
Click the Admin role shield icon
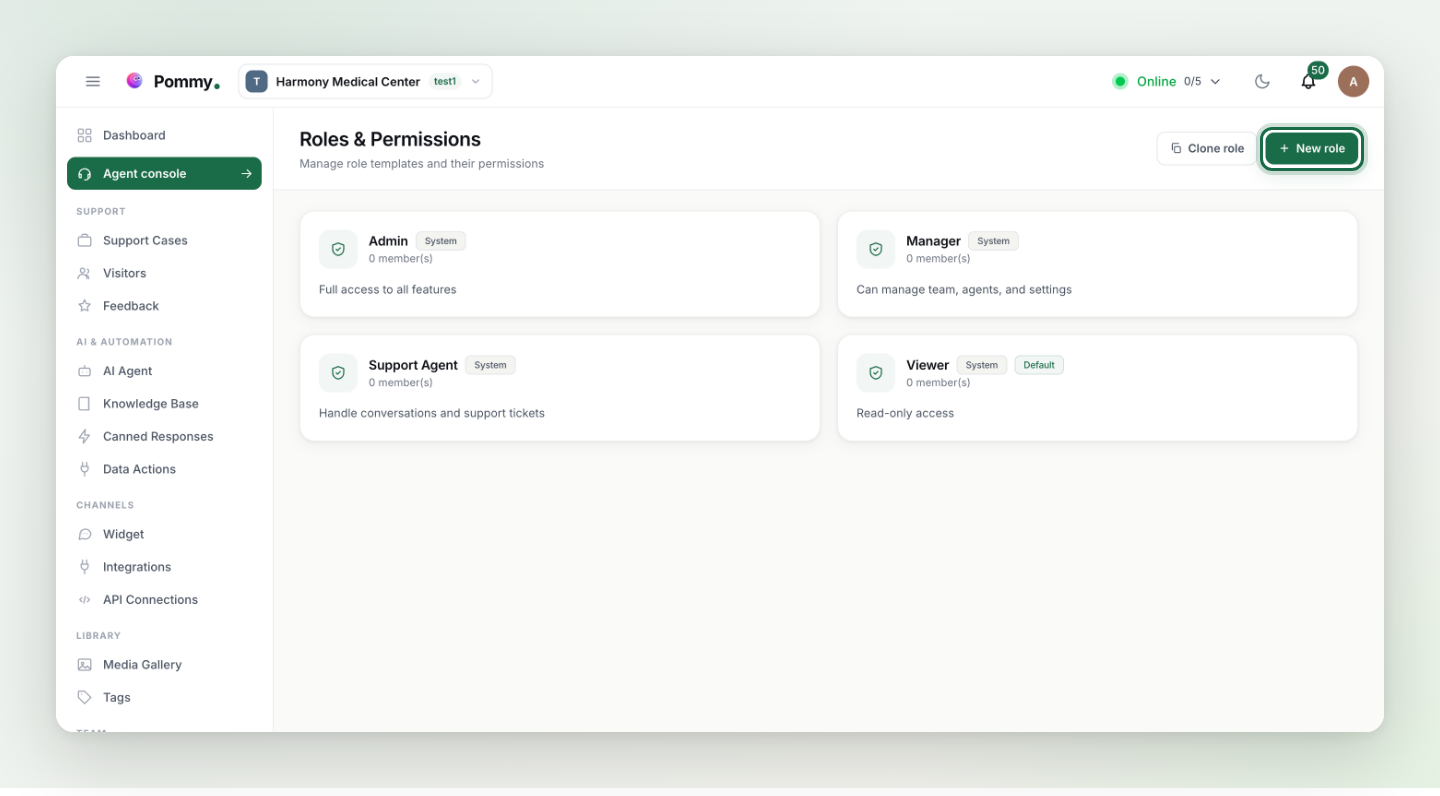tap(338, 249)
